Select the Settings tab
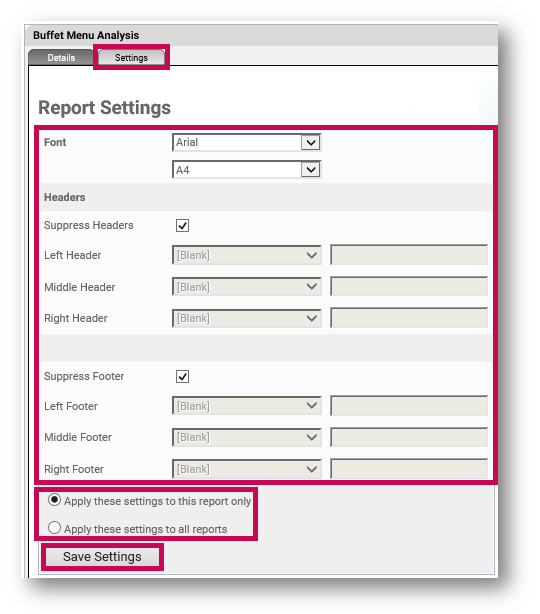 click(131, 58)
